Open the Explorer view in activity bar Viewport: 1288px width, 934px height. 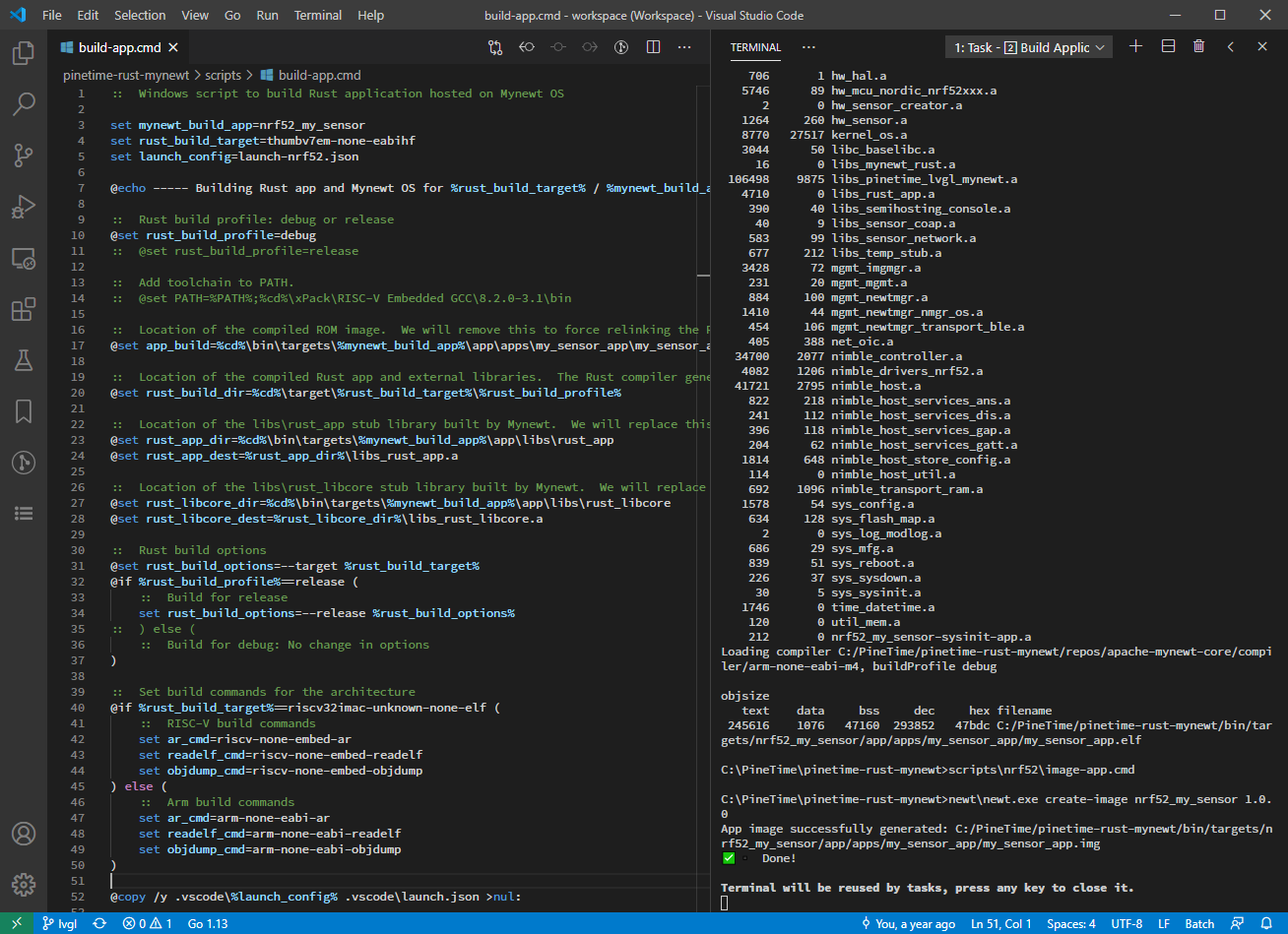24,53
